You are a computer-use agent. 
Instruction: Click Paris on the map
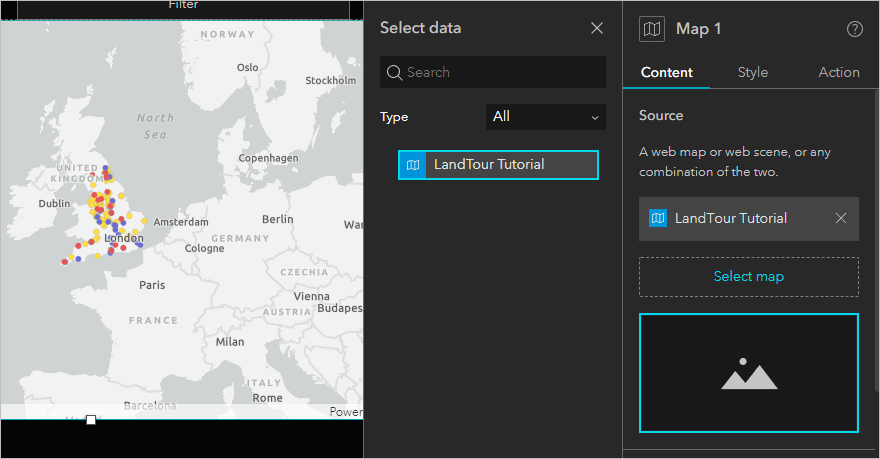coord(152,285)
